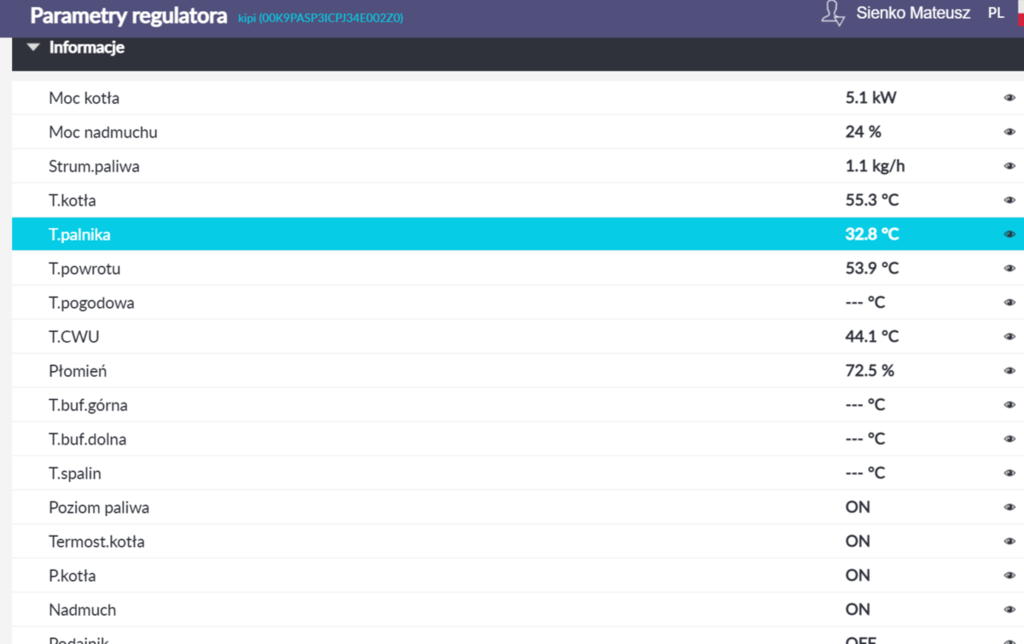Expand the Sienko Mateusz user menu
1024x644 pixels.
[x=912, y=14]
